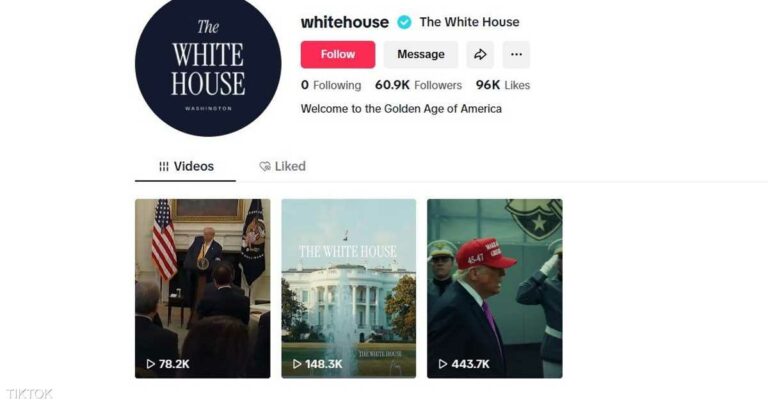
Task: Click the share arrow icon
Action: tap(480, 54)
